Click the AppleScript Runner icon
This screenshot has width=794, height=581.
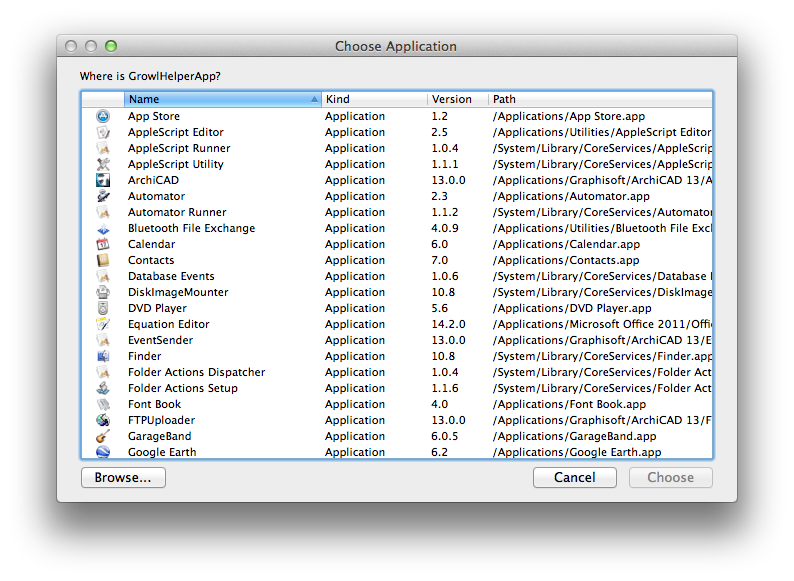[x=103, y=148]
